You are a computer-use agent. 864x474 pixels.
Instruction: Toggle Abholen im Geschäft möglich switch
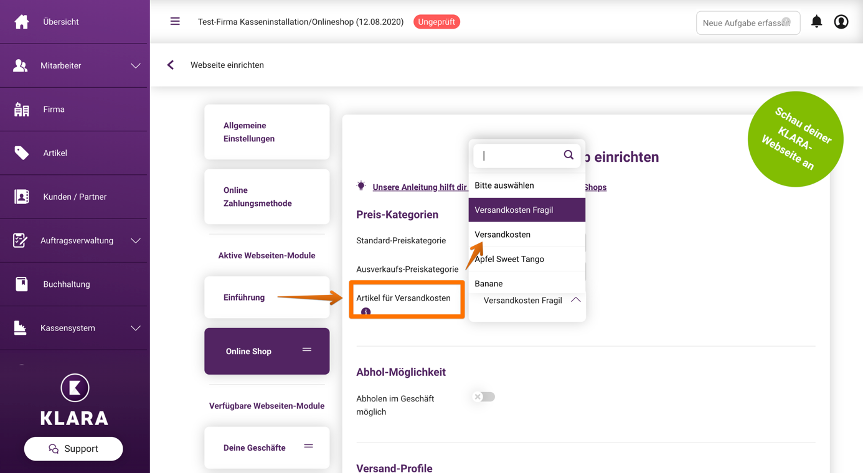point(484,397)
